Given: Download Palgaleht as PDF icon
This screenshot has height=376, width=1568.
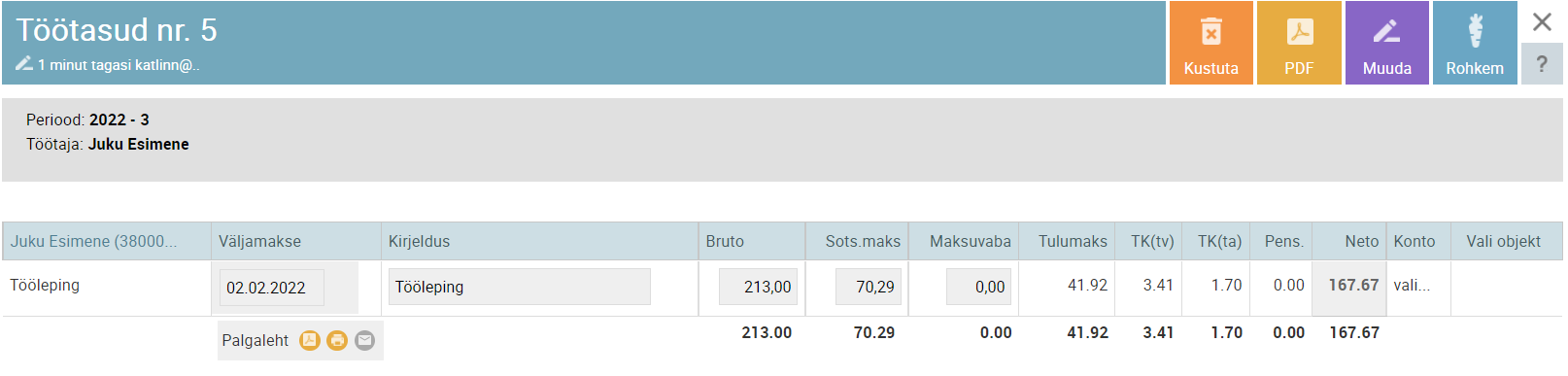Looking at the screenshot, I should (x=309, y=340).
